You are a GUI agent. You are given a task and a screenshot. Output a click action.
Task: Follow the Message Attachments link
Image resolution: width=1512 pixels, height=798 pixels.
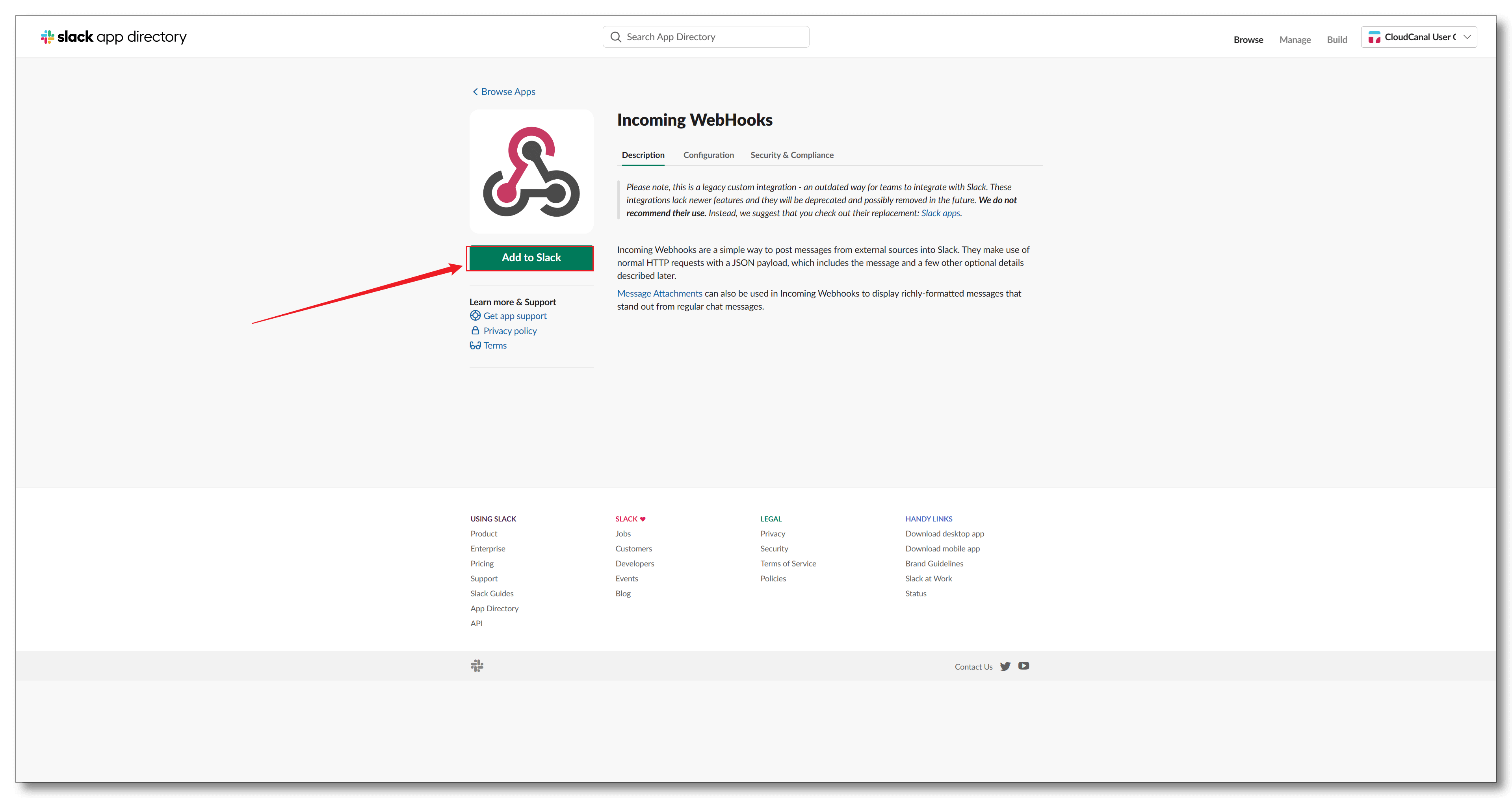(659, 293)
